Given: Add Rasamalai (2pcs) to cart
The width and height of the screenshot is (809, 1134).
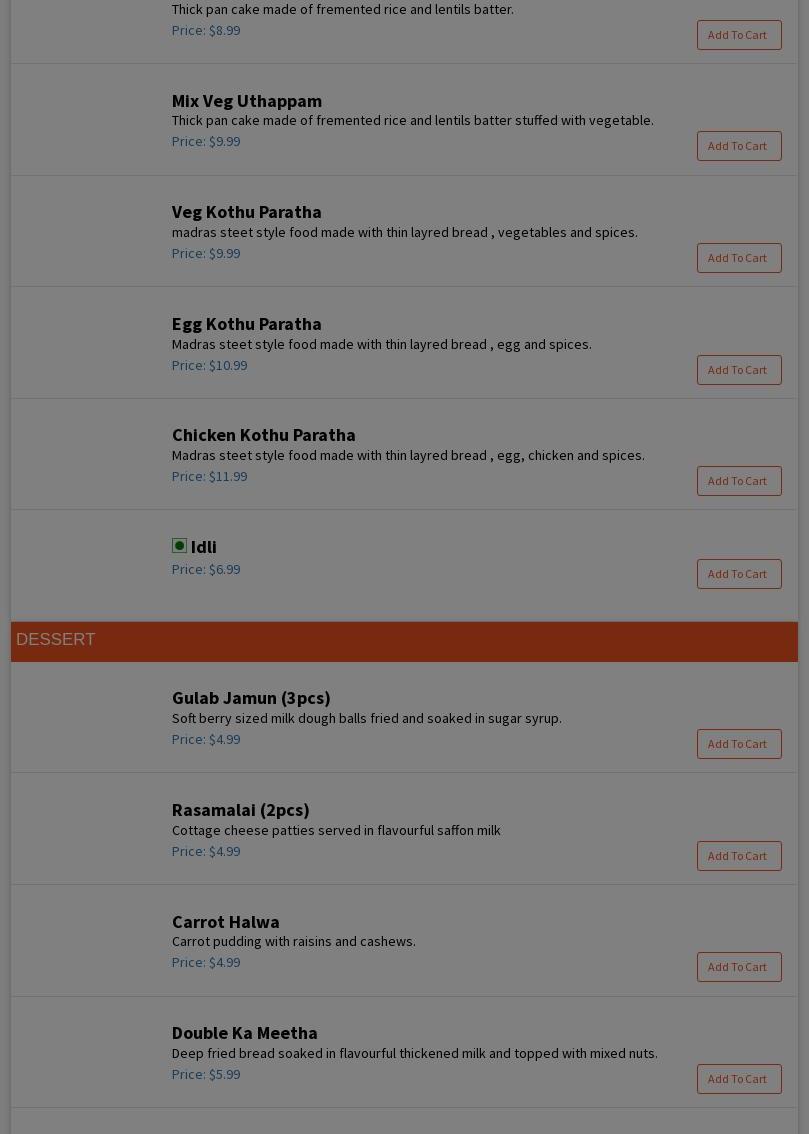Looking at the screenshot, I should 738,856.
